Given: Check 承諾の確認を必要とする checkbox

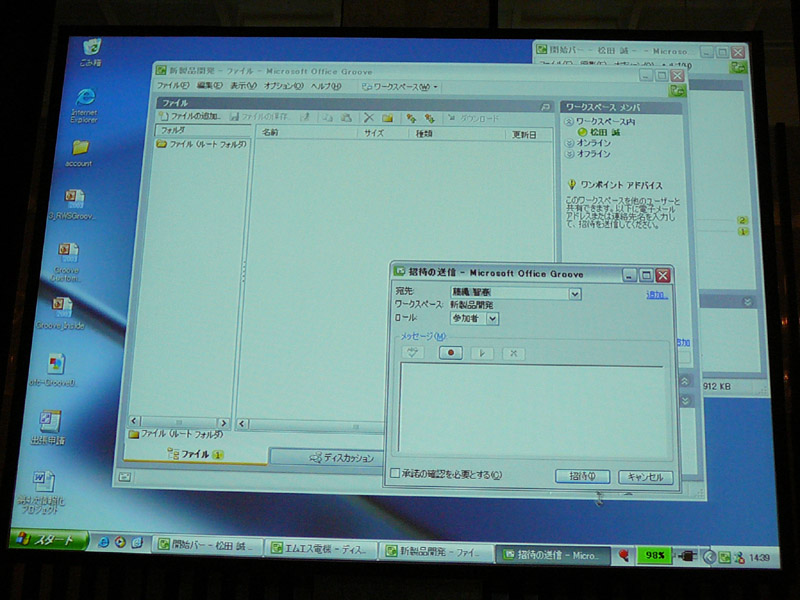Looking at the screenshot, I should click(394, 473).
